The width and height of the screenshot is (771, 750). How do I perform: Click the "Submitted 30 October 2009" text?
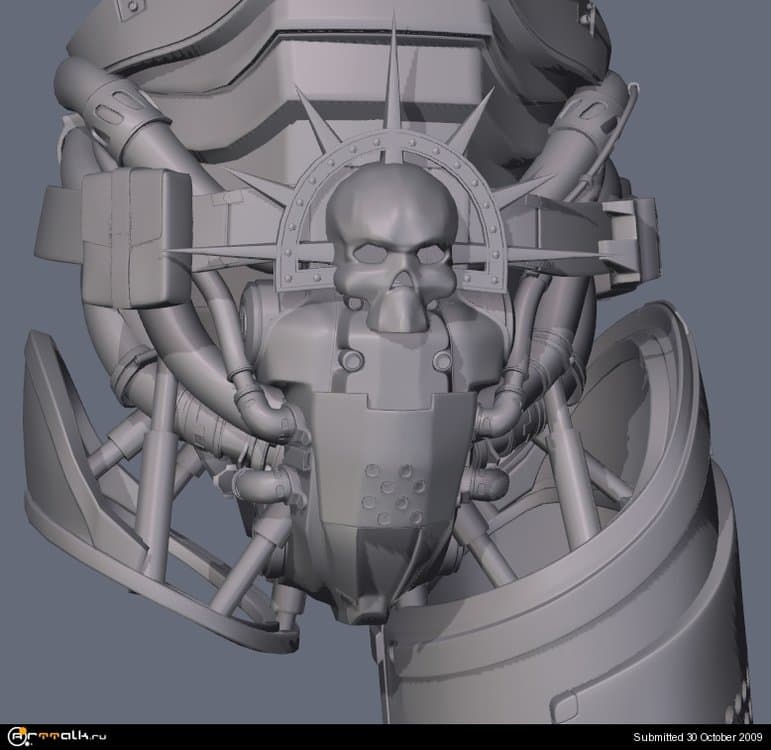tap(698, 737)
